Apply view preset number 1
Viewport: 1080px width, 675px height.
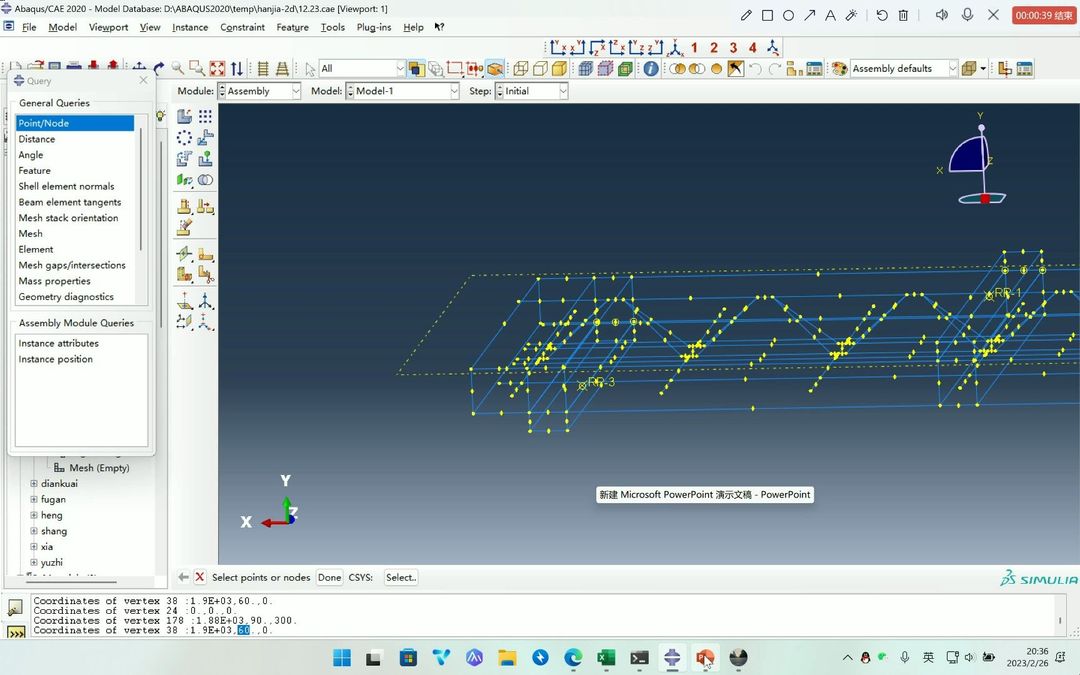pos(694,48)
